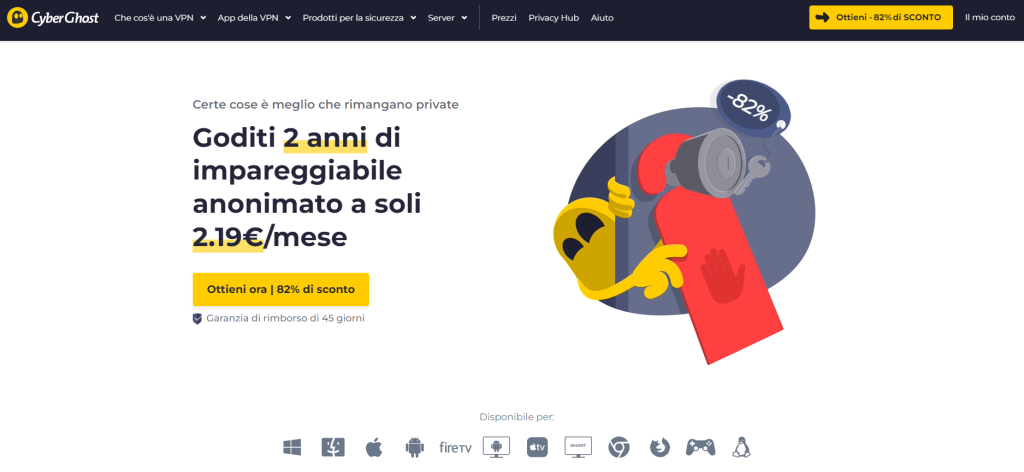Open the Prezzi menu item

tap(504, 18)
